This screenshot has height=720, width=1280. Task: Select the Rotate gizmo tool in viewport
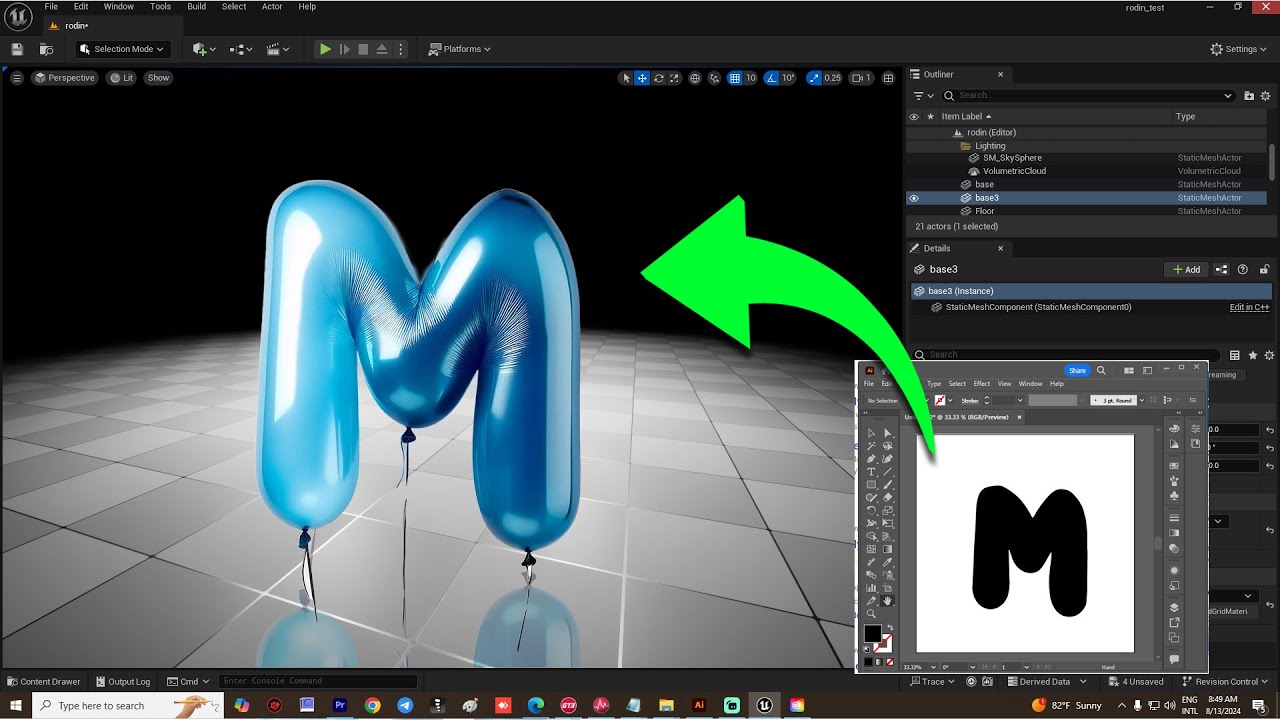(659, 78)
